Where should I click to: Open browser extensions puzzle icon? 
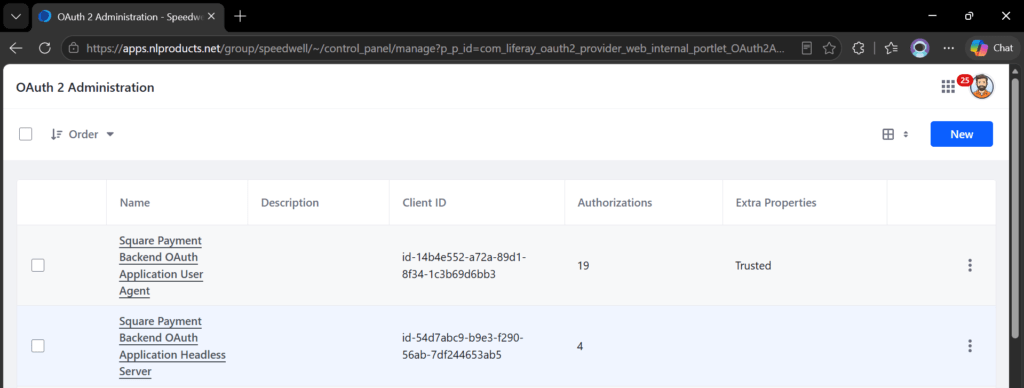click(x=859, y=48)
